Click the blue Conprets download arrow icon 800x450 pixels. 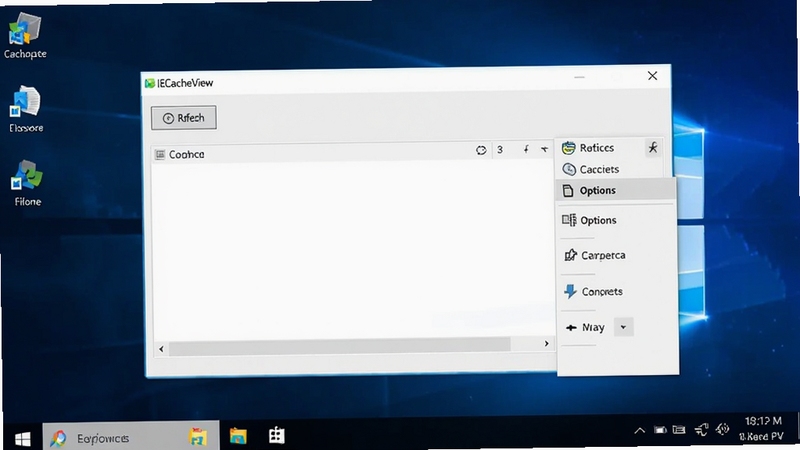point(570,292)
